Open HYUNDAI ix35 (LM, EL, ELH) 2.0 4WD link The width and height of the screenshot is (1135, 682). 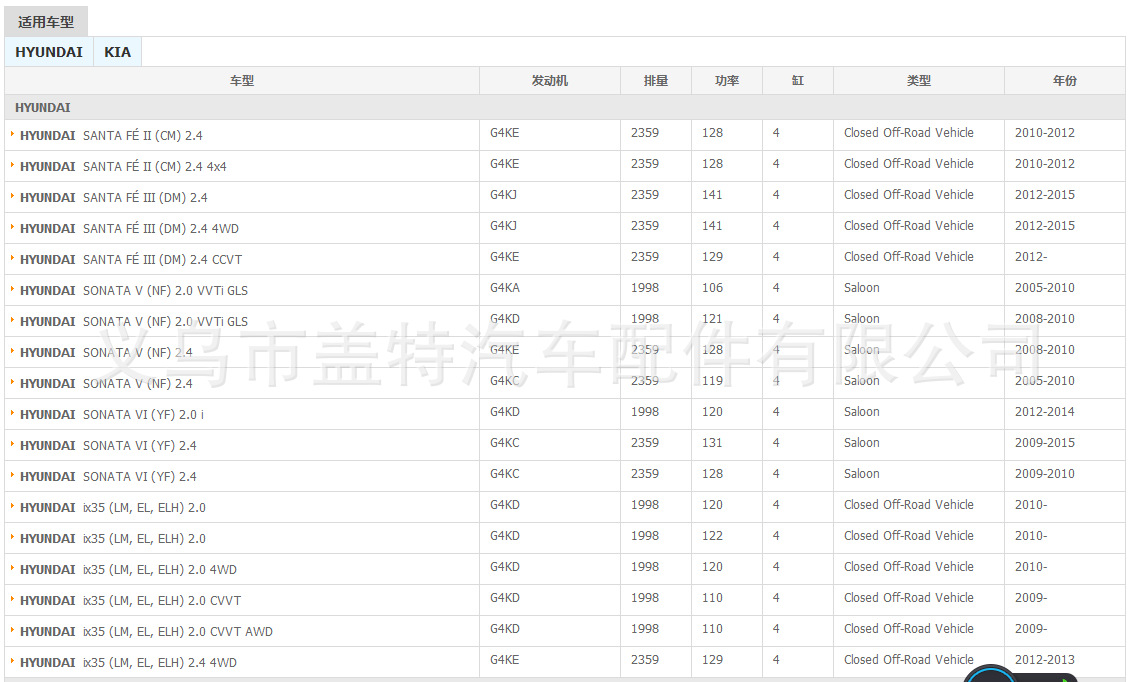[x=128, y=570]
